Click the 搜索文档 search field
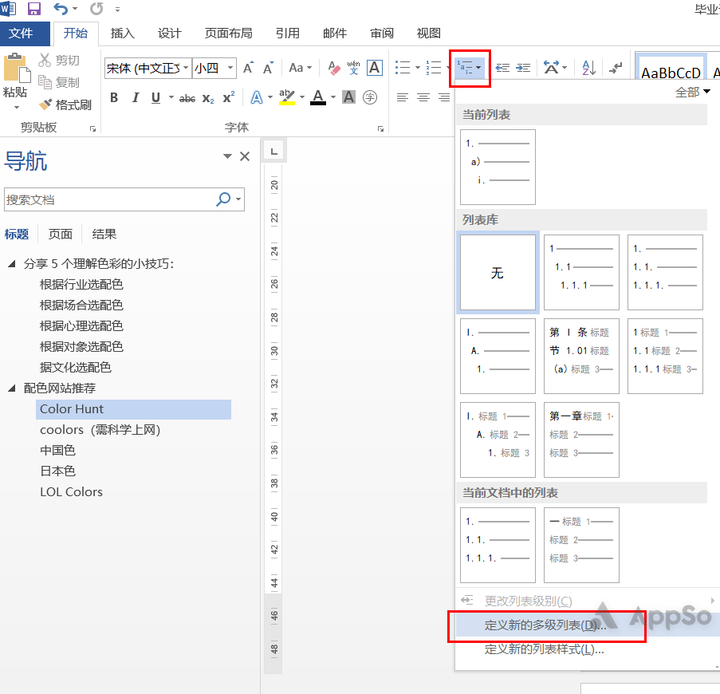Image resolution: width=720 pixels, height=694 pixels. [x=109, y=199]
